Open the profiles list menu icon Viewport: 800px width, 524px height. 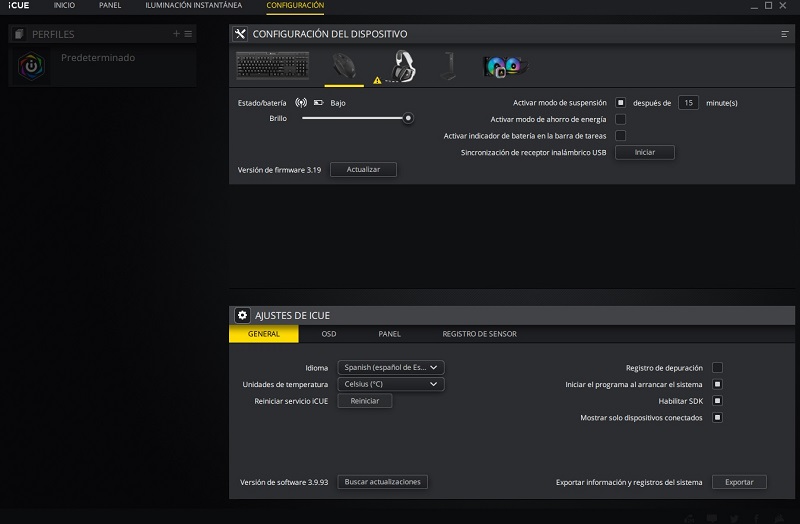188,34
